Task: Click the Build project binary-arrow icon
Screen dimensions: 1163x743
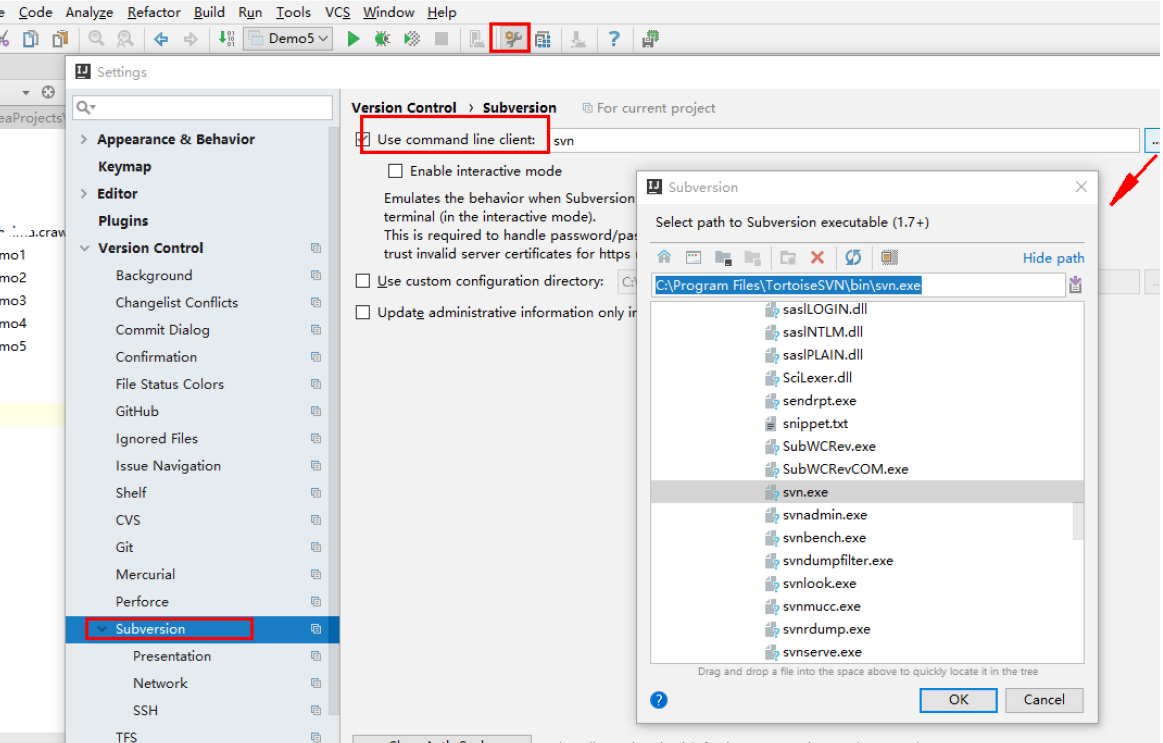Action: 226,39
